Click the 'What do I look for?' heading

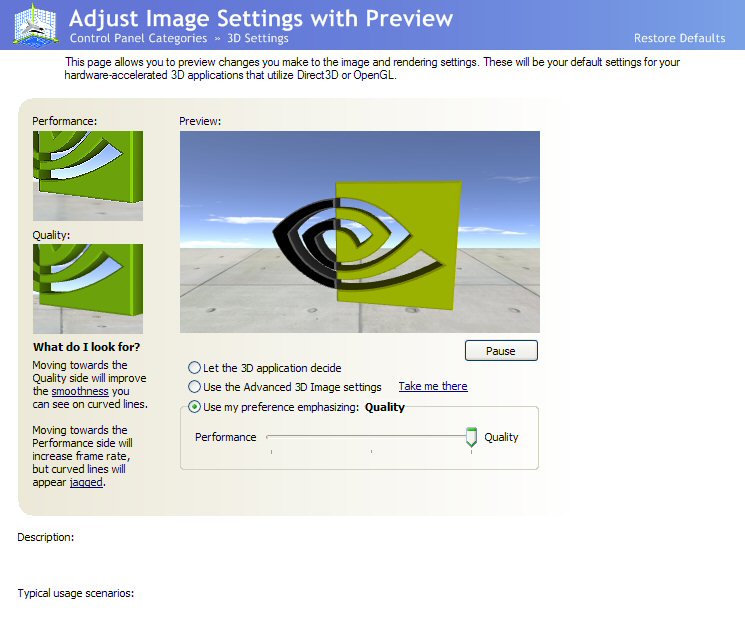[86, 347]
